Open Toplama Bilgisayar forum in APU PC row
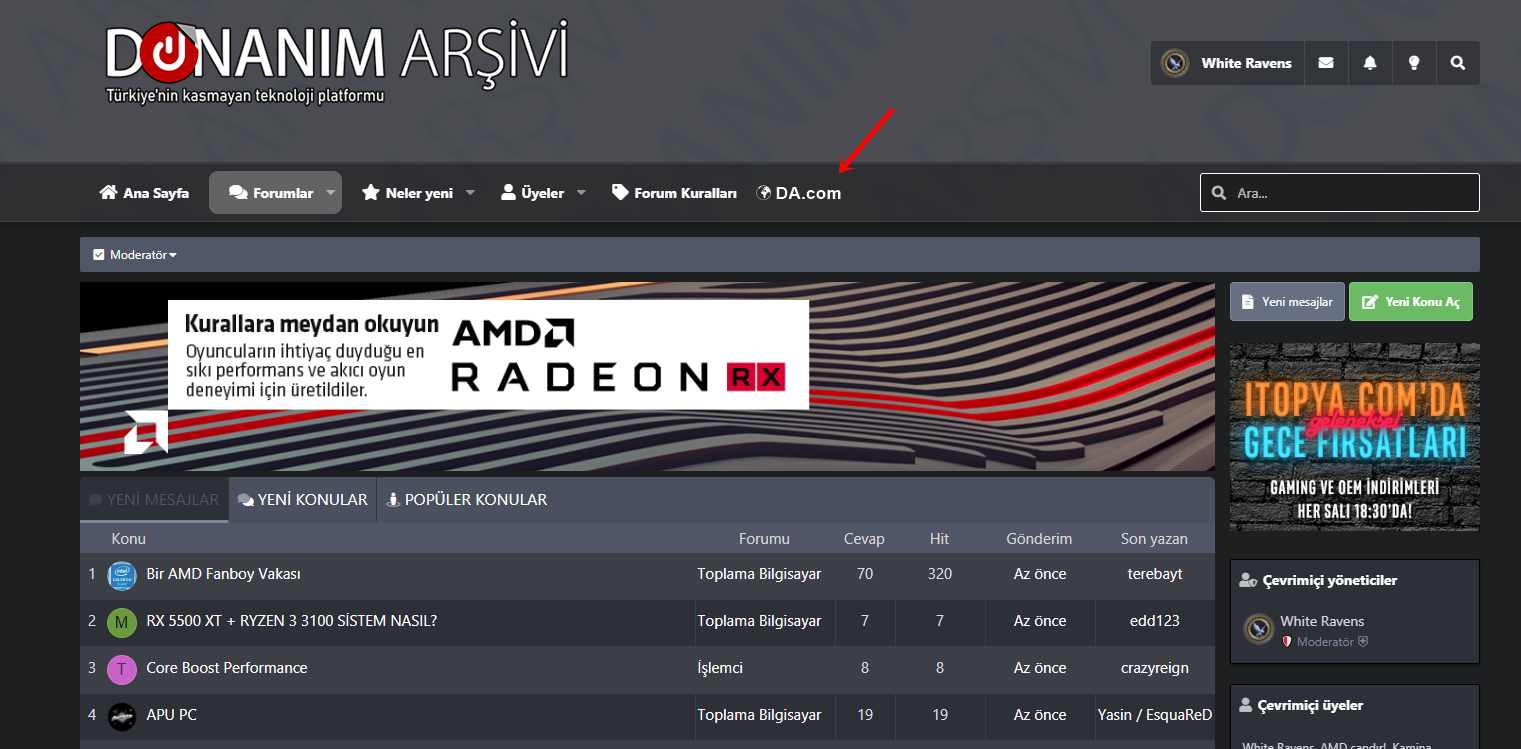The height and width of the screenshot is (749, 1521). click(x=759, y=715)
